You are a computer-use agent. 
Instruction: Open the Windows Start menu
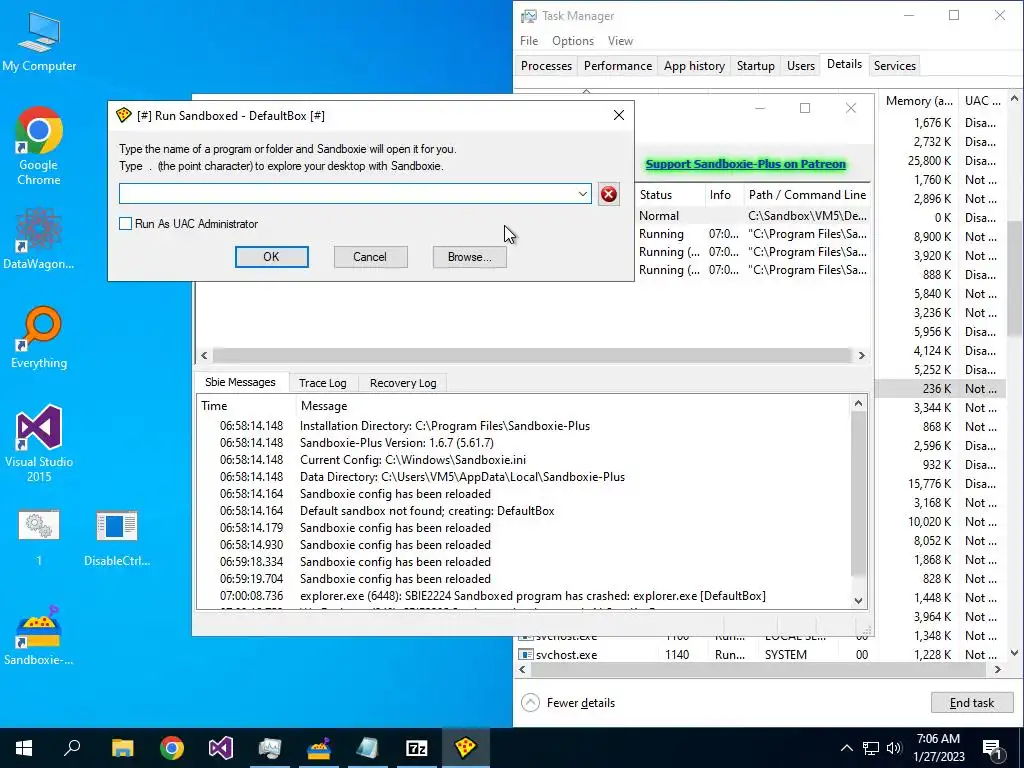pyautogui.click(x=24, y=748)
